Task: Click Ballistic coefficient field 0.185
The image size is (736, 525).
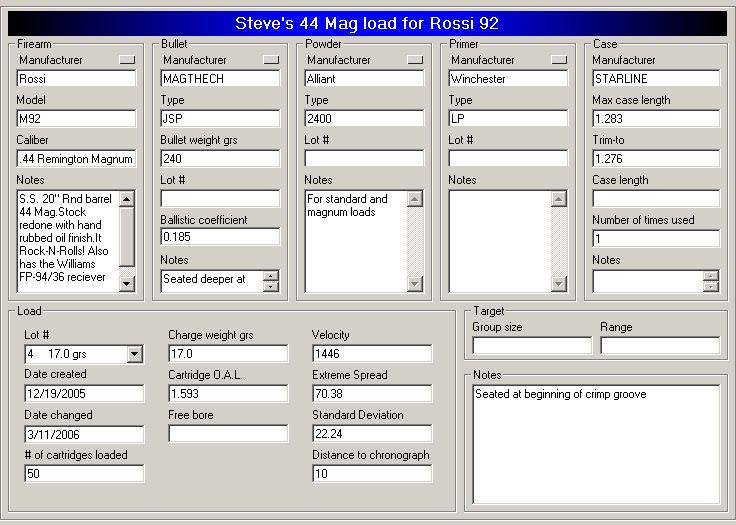Action: [x=220, y=237]
